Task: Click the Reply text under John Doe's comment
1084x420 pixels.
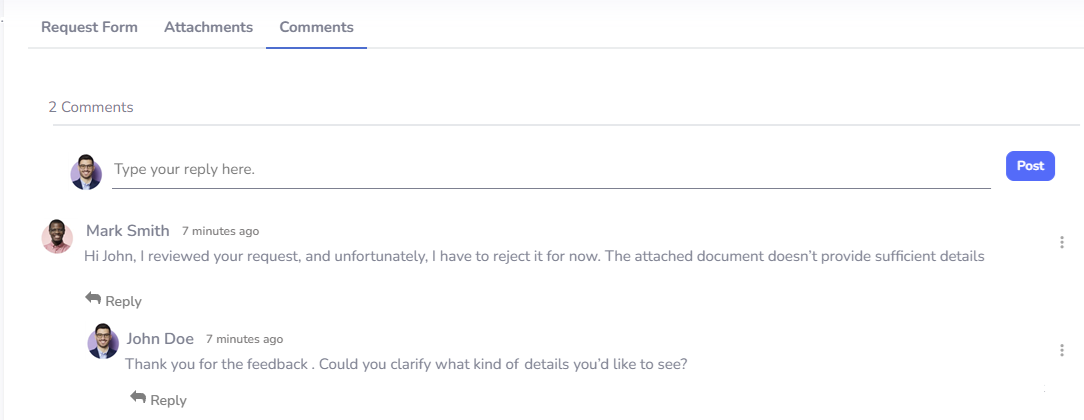Action: tap(168, 400)
